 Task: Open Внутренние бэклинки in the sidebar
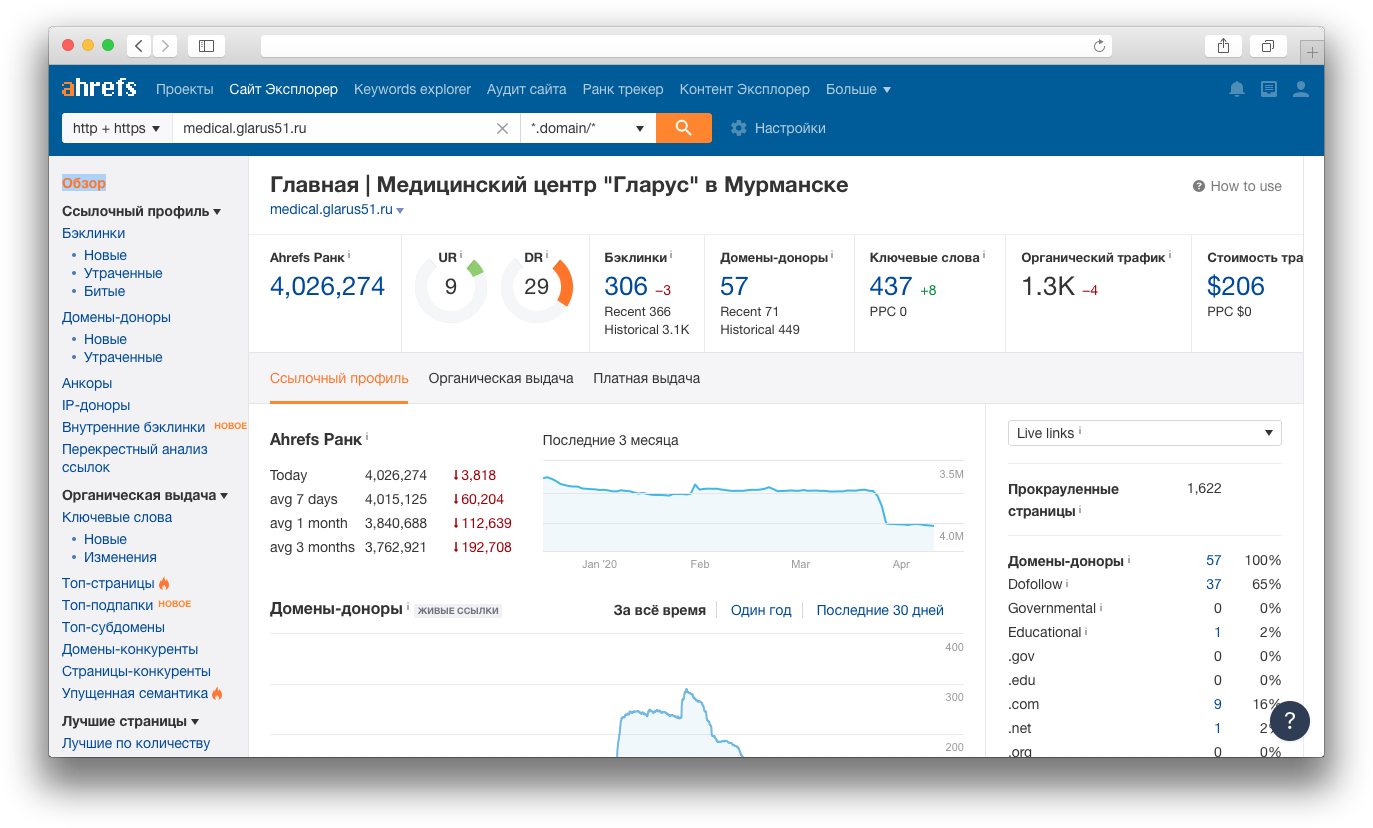[x=133, y=427]
